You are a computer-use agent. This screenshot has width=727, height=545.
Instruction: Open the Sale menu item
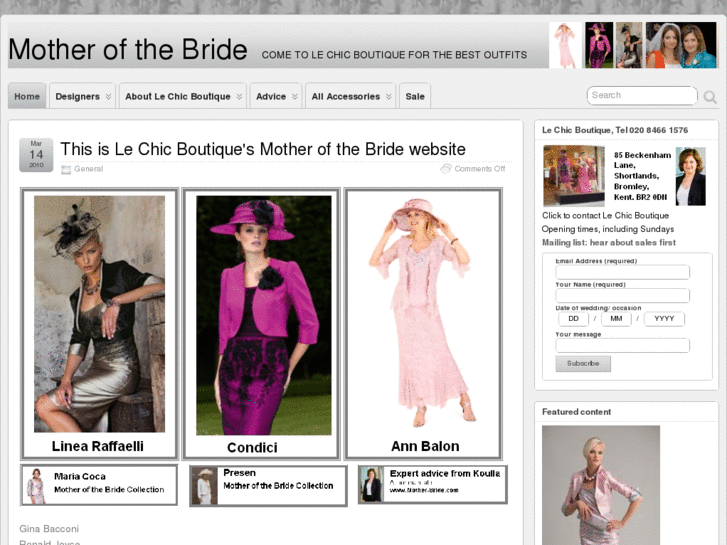415,96
